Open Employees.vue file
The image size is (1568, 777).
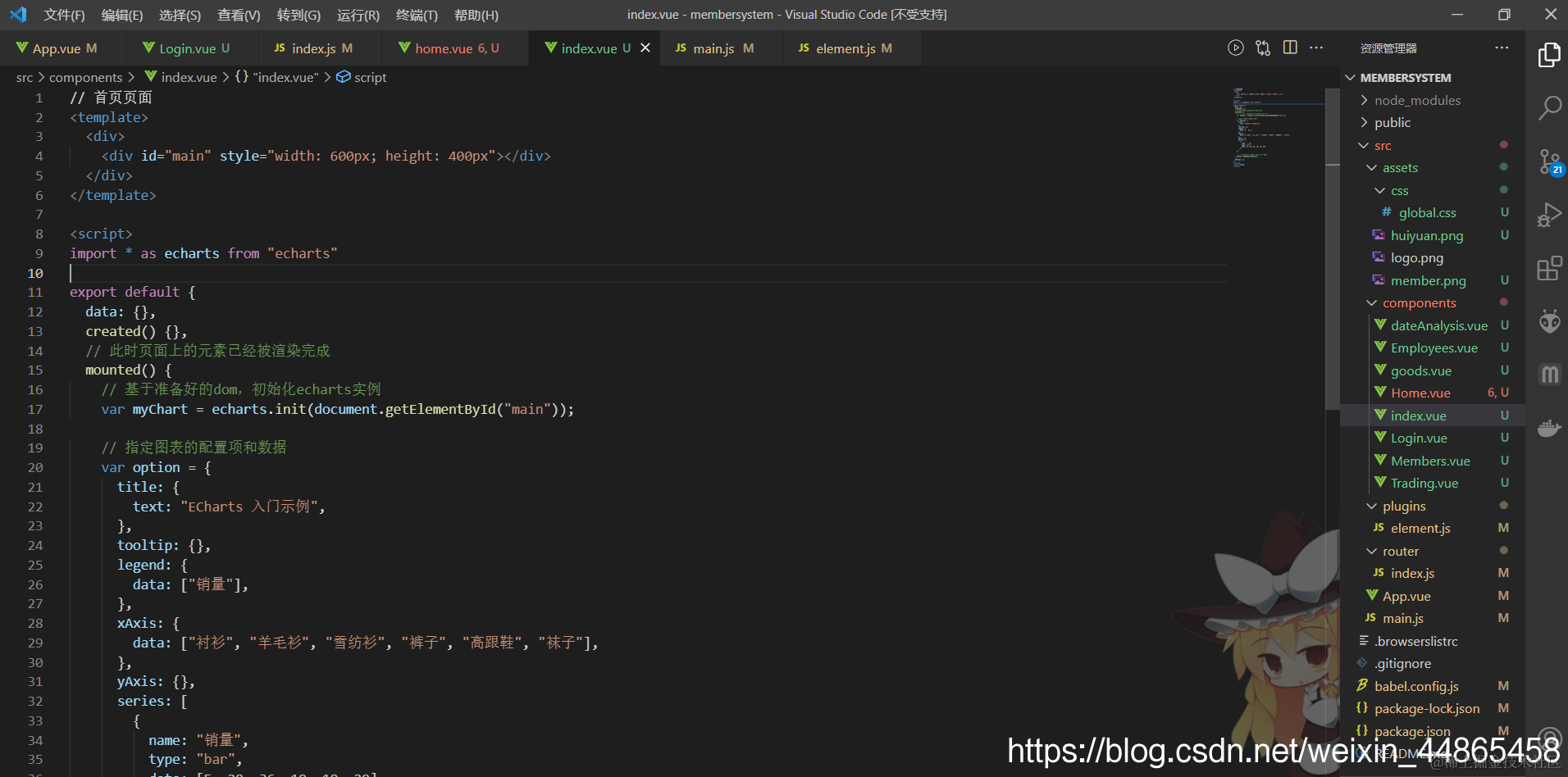1432,348
